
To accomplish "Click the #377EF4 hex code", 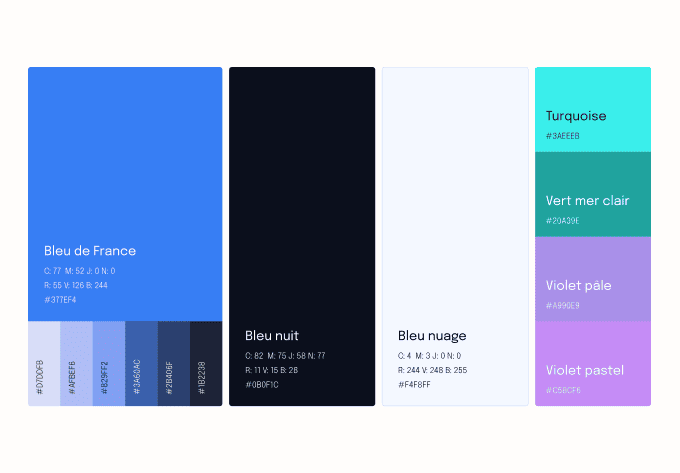I will [x=60, y=300].
